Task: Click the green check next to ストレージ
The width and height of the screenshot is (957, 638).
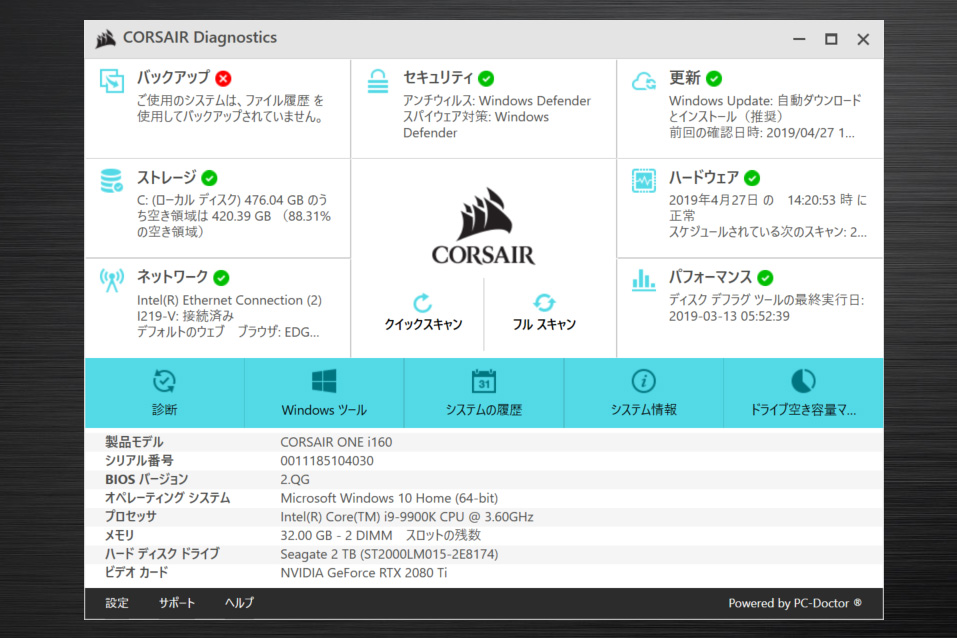Action: coord(209,178)
